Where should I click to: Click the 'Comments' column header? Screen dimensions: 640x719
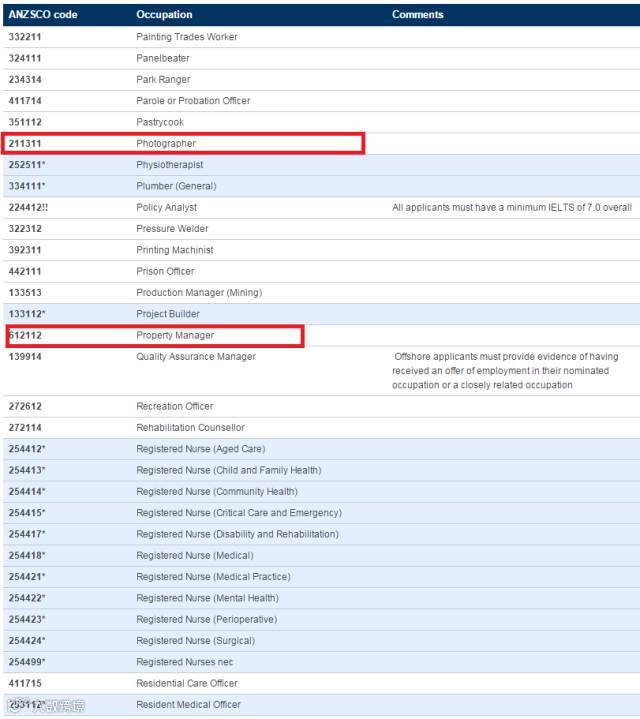(x=418, y=15)
